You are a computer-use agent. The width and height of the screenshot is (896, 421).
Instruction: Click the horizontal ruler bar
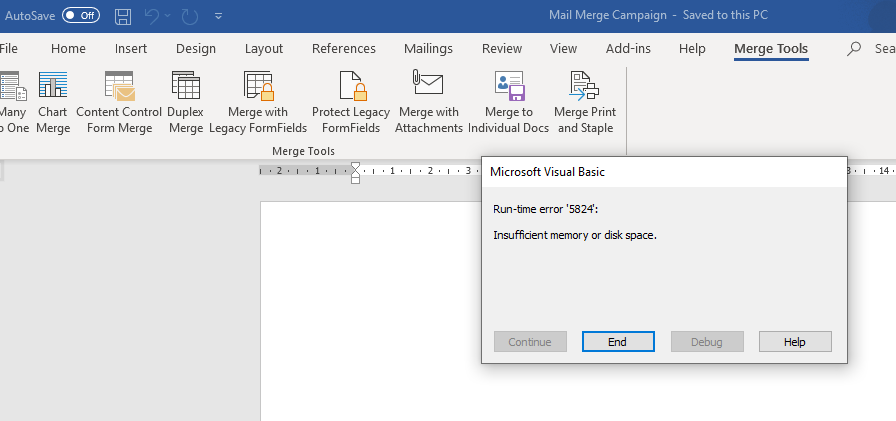[x=370, y=170]
